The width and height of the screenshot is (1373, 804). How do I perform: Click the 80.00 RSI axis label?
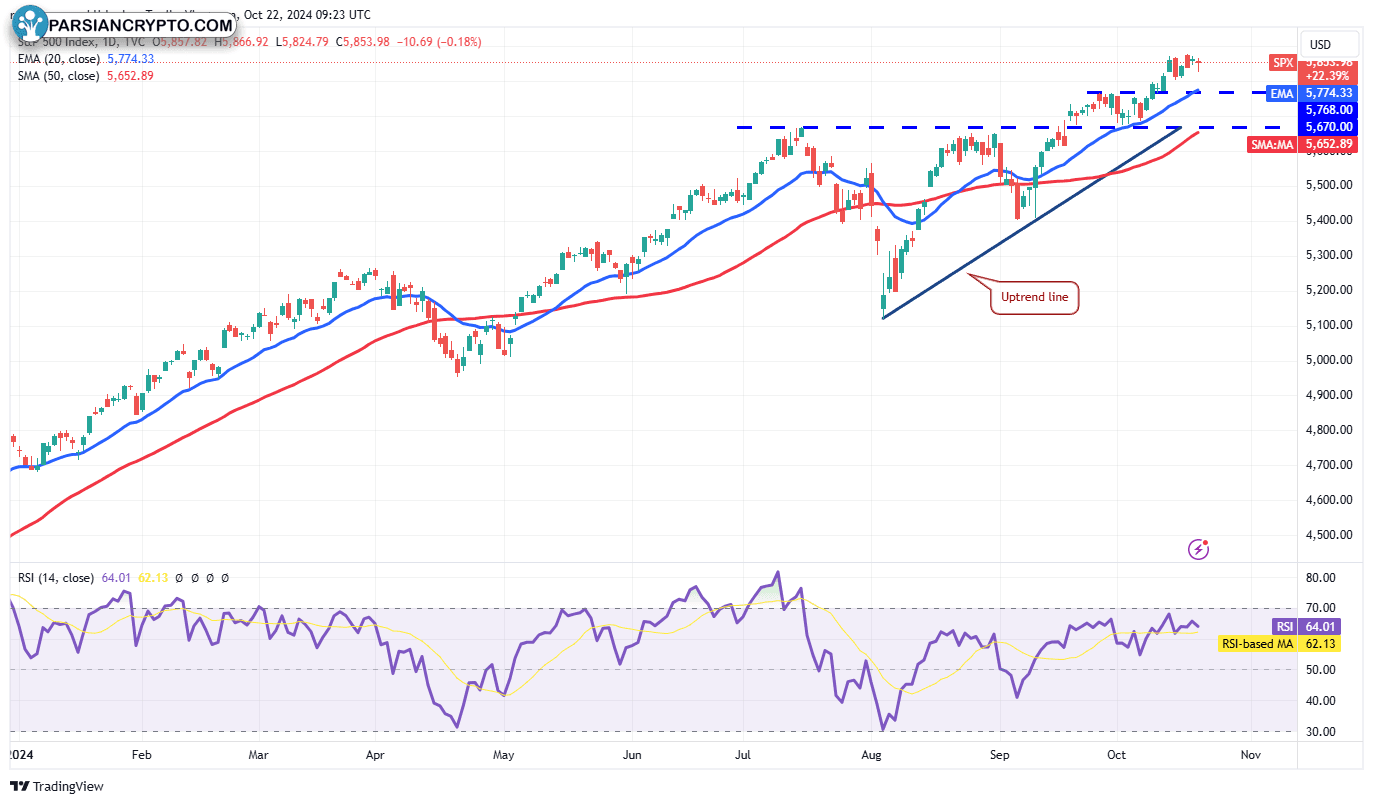point(1322,578)
